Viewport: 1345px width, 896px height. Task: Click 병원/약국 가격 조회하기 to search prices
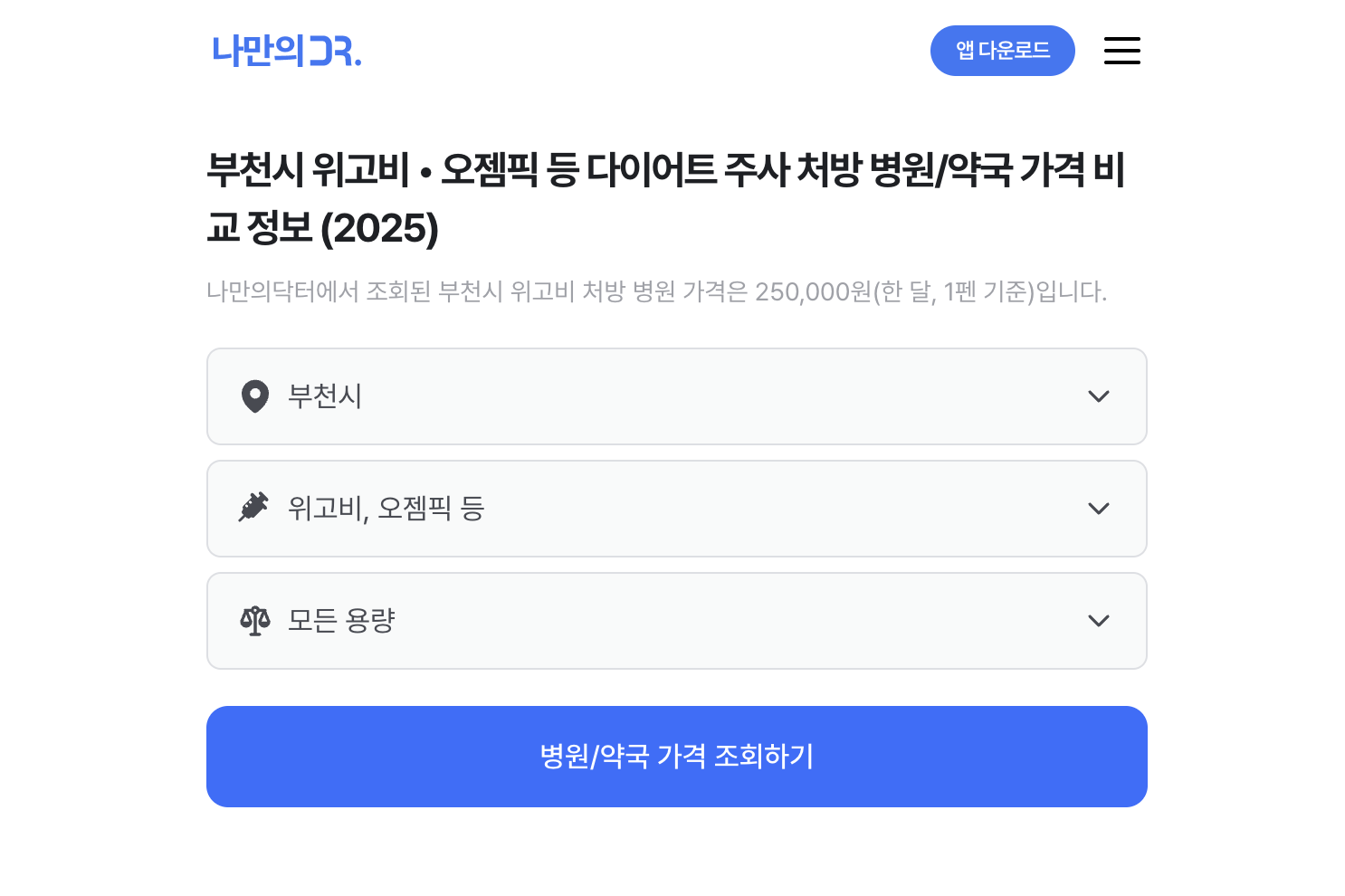click(x=676, y=756)
